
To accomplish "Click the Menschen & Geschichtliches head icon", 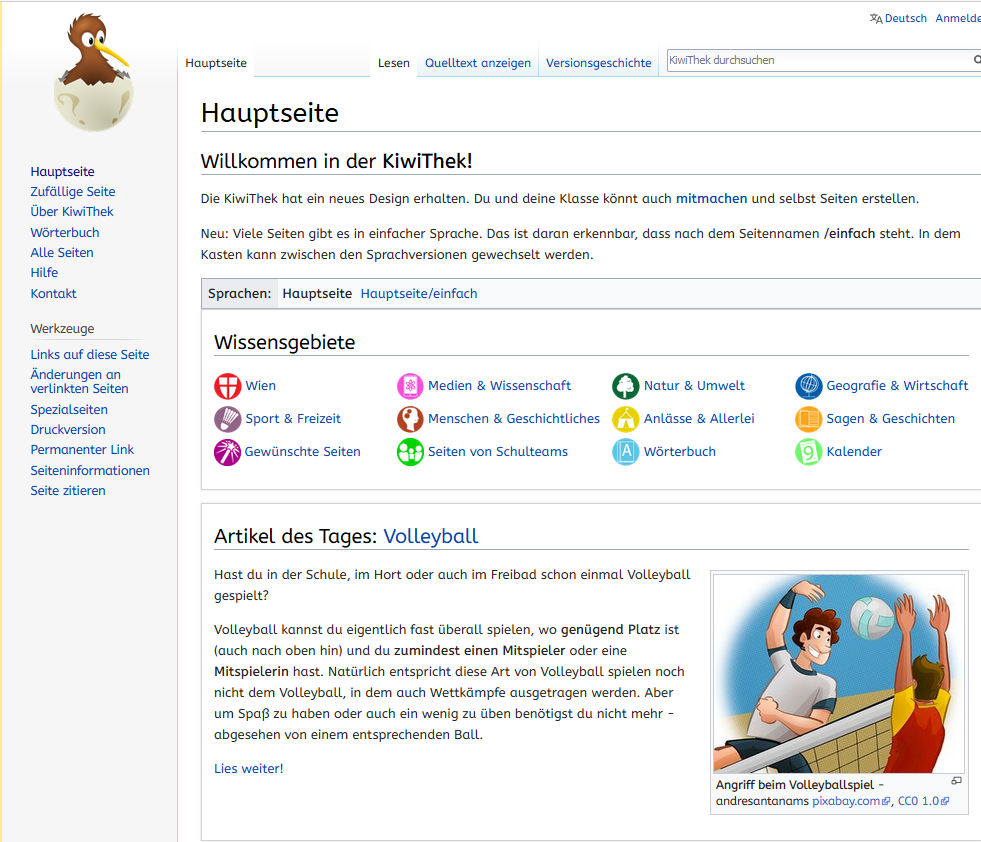I will coord(410,419).
